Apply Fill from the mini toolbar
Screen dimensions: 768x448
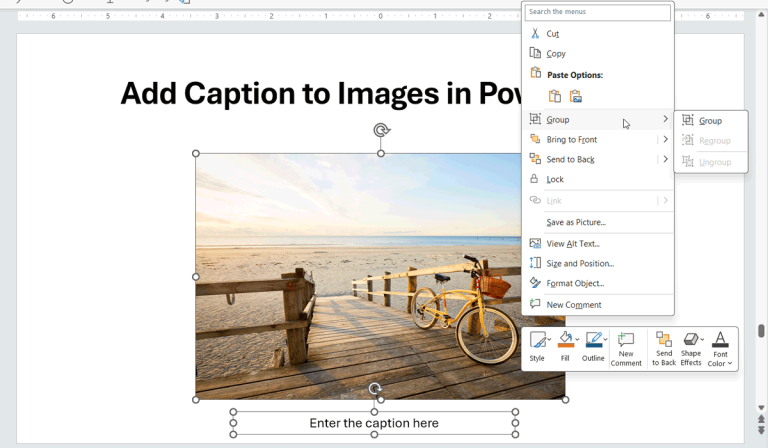click(x=565, y=347)
